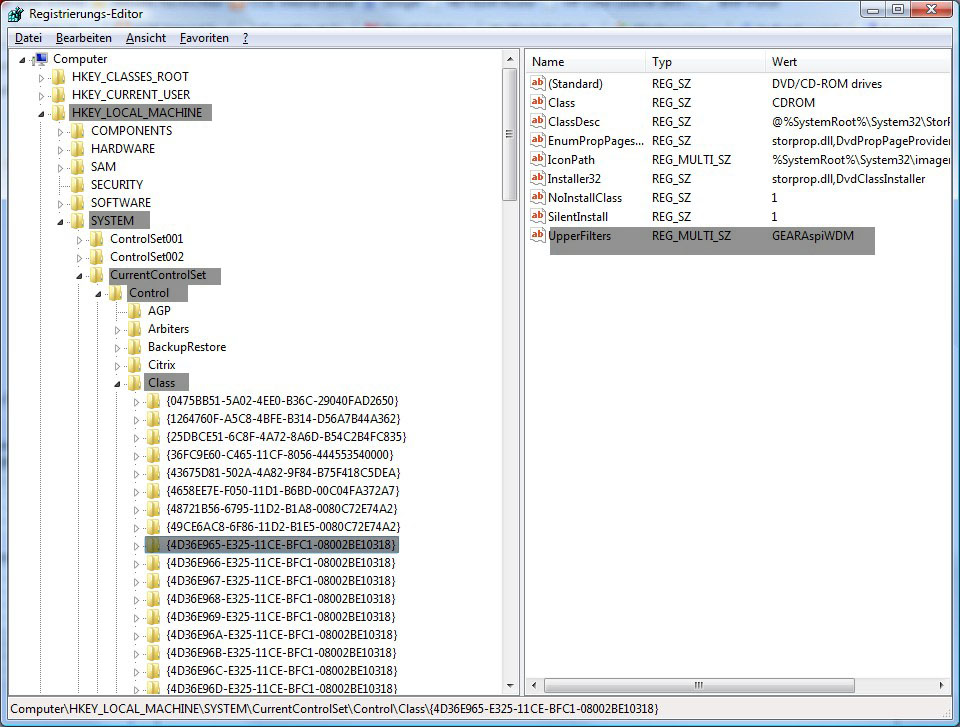Open the Datei menu
This screenshot has width=960, height=727.
(28, 38)
